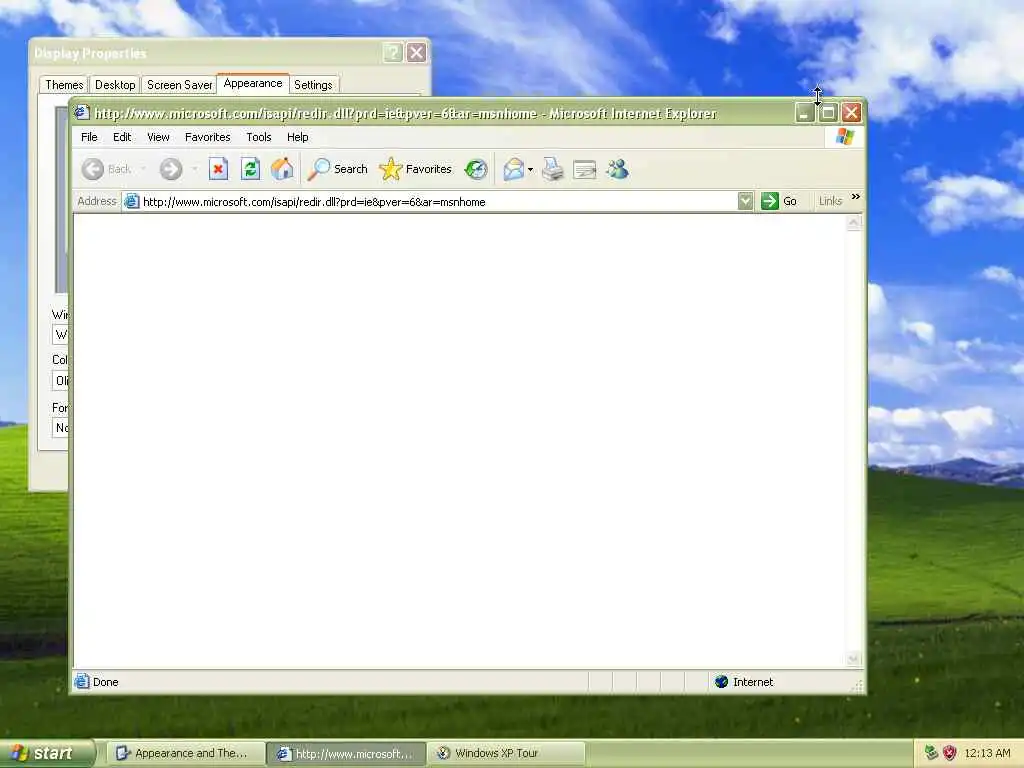1024x768 pixels.
Task: Switch to Appearance and Themes taskbar button
Action: point(185,754)
